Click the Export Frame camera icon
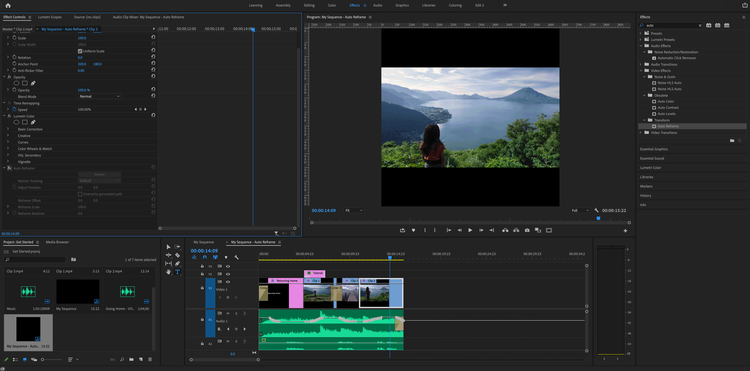This screenshot has height=371, width=750. tap(527, 230)
